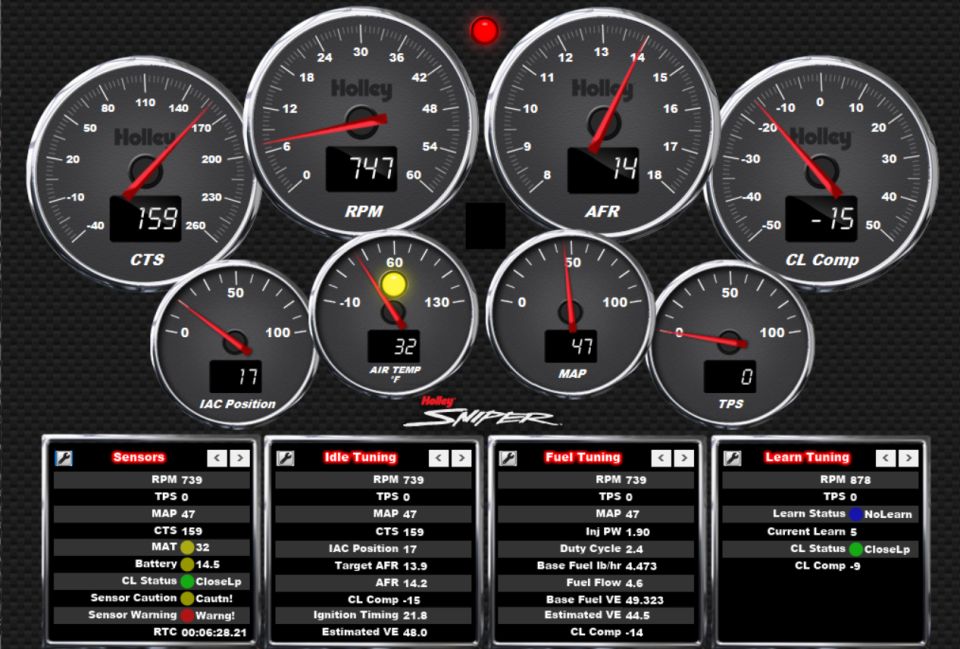Go to next page in Fuel Tuning panel

click(x=684, y=458)
